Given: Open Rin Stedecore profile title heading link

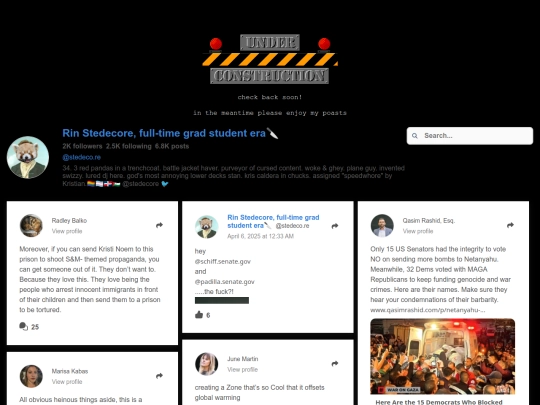Looking at the screenshot, I should 164,133.
